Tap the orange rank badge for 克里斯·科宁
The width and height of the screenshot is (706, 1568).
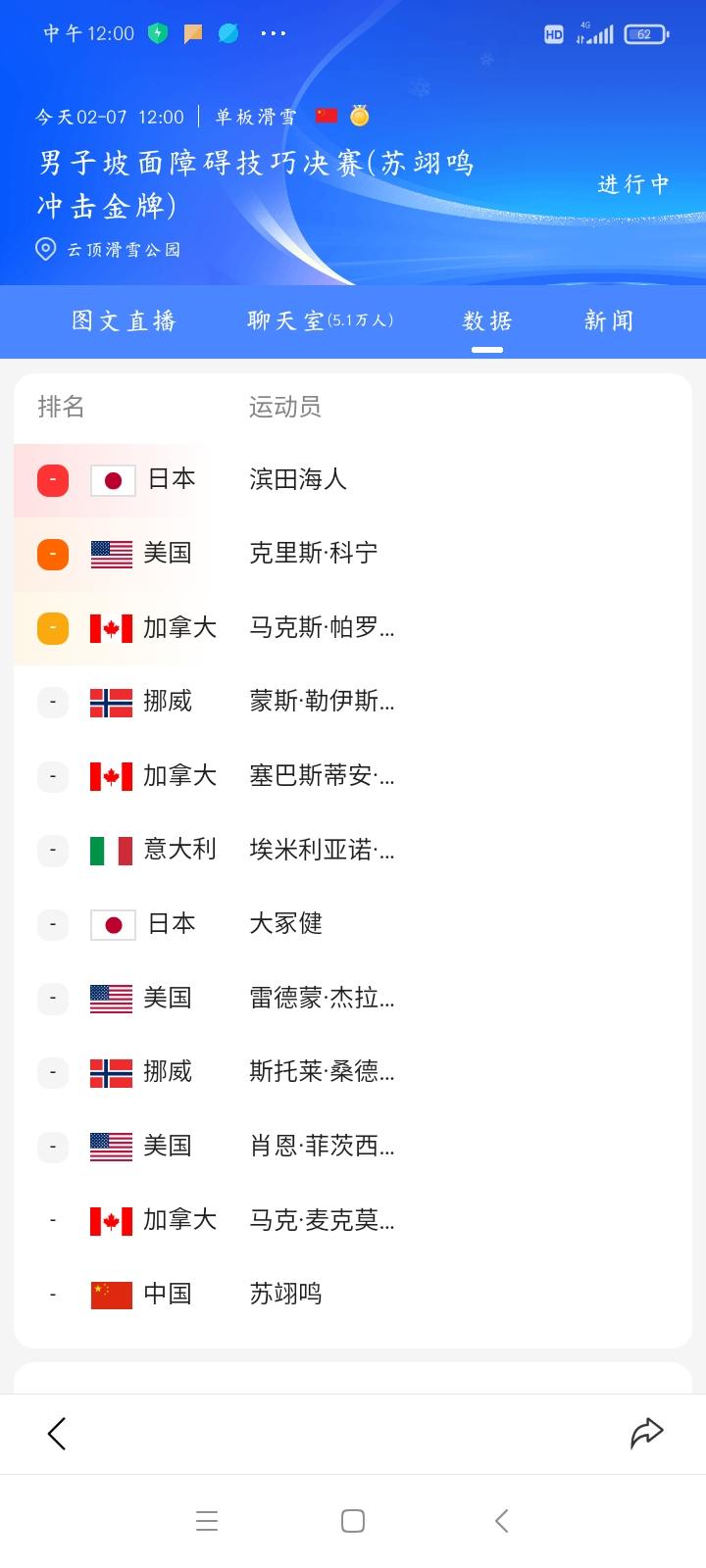[53, 554]
